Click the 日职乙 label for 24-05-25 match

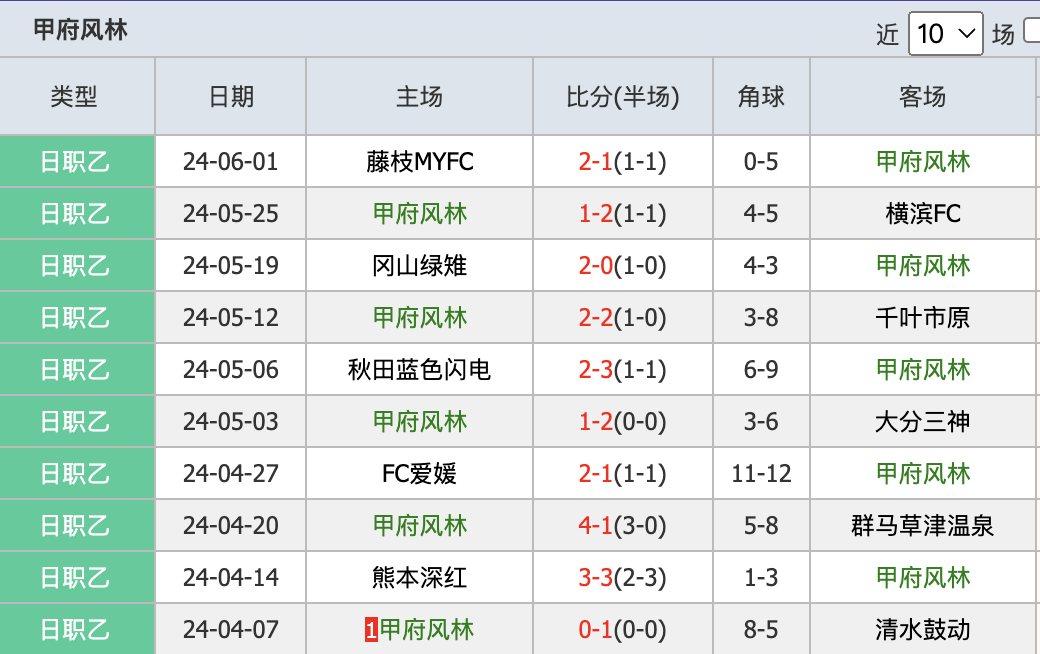75,214
